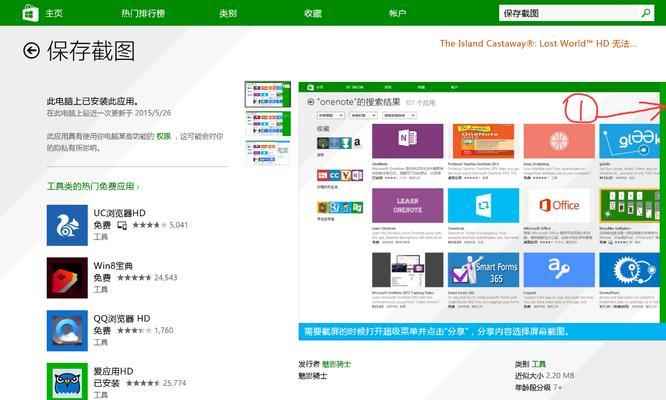Open the Win8宝典 app title
666x400 pixels.
[x=113, y=266]
